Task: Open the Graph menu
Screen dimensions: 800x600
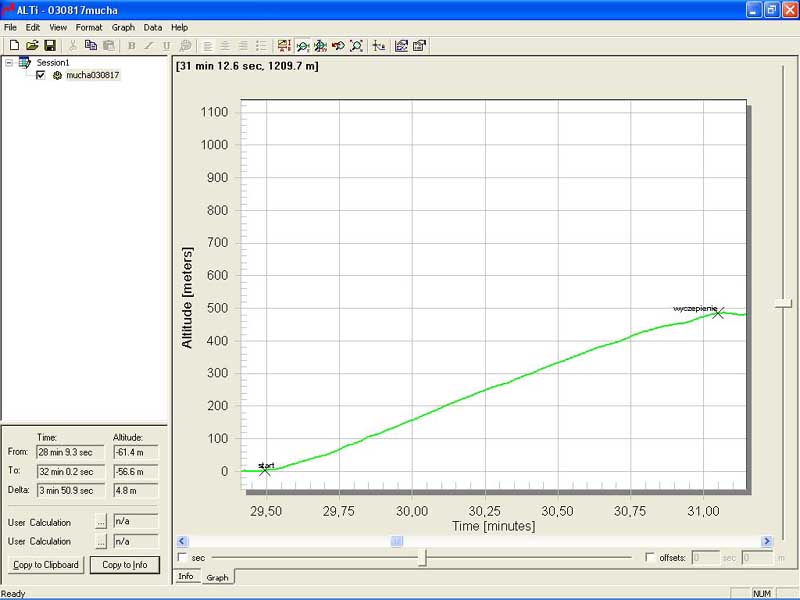Action: 123,27
